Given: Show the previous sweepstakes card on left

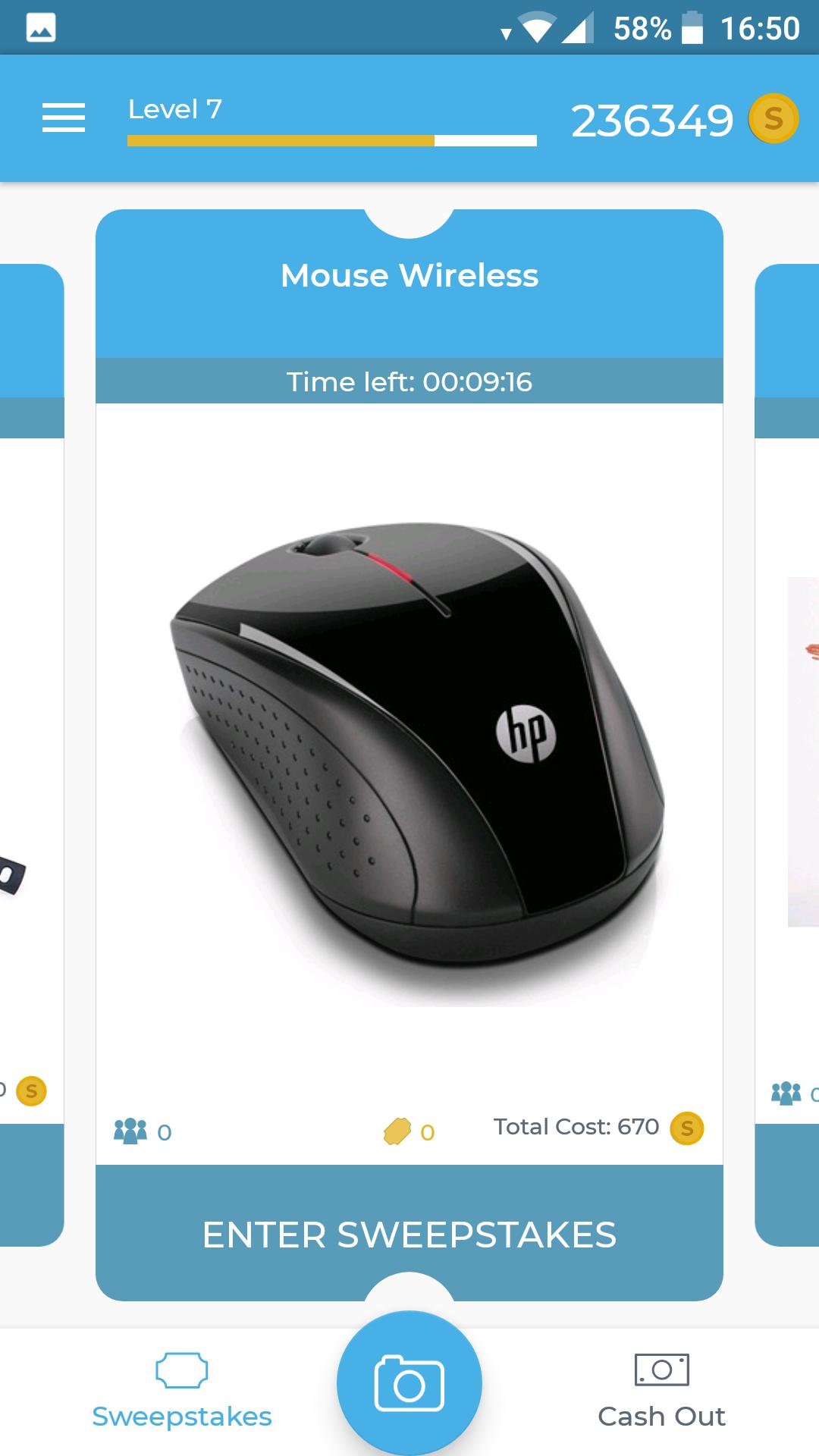Looking at the screenshot, I should (x=32, y=755).
